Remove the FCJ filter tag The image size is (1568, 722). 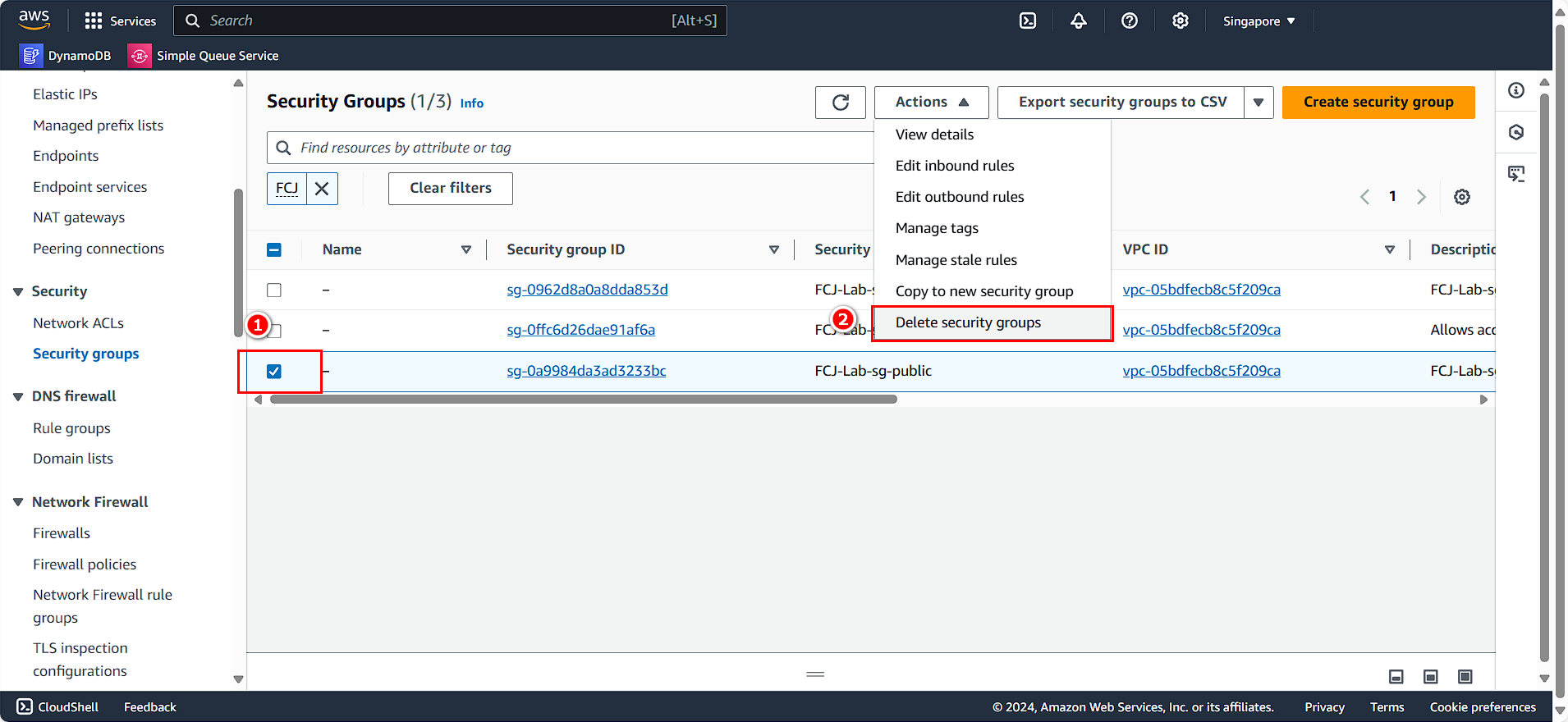(322, 189)
